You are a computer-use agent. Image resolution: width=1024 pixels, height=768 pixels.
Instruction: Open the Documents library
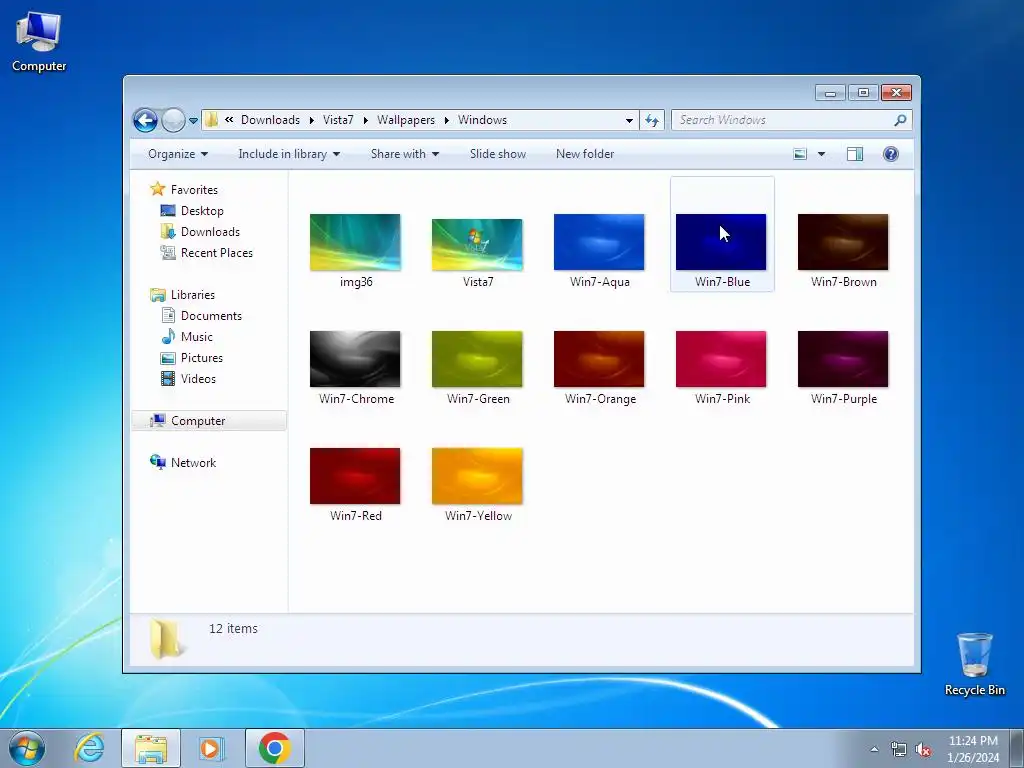pos(211,316)
